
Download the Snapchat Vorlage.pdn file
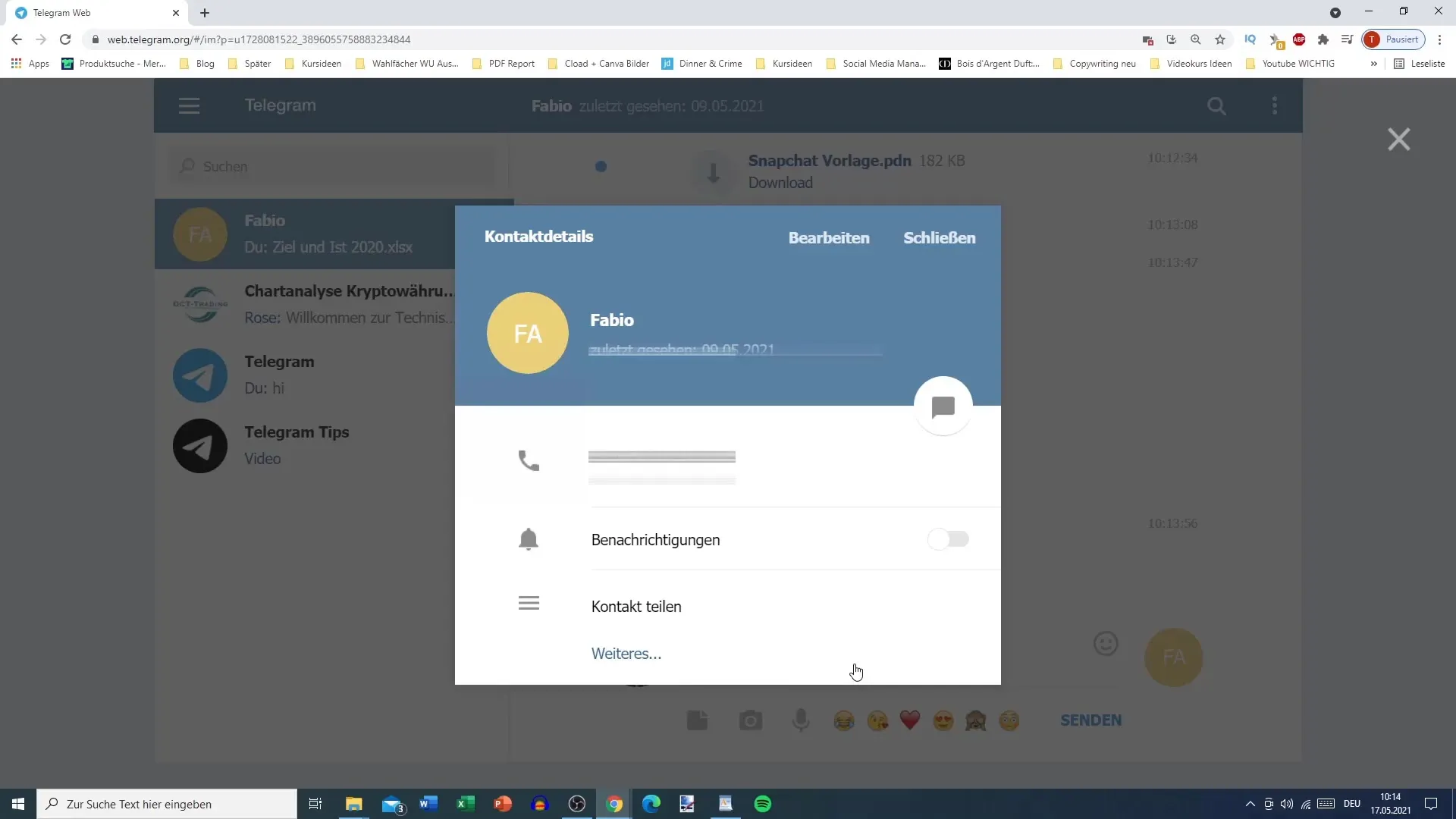coord(780,183)
